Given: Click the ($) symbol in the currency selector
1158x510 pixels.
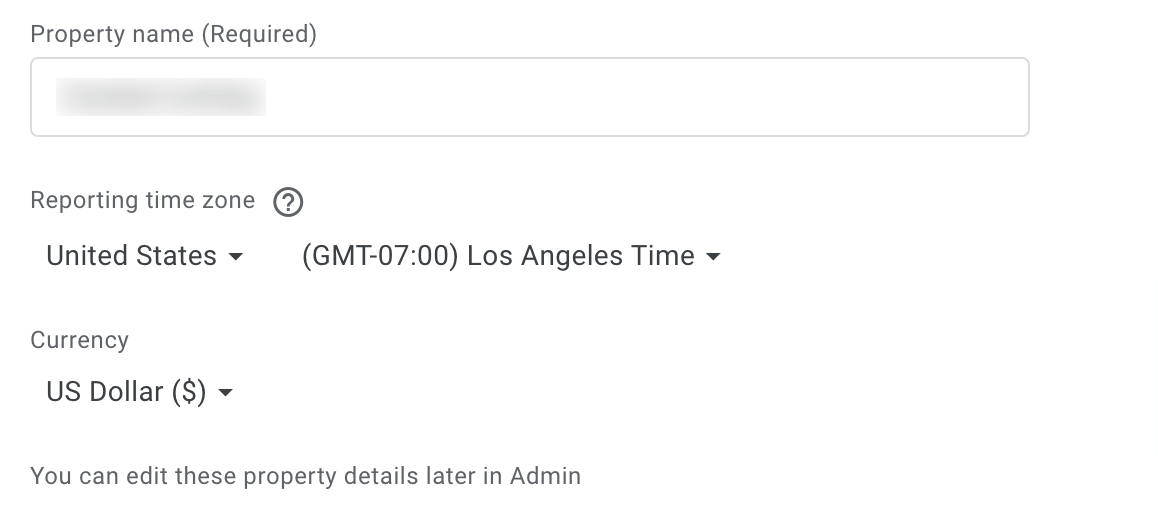Looking at the screenshot, I should tap(189, 392).
